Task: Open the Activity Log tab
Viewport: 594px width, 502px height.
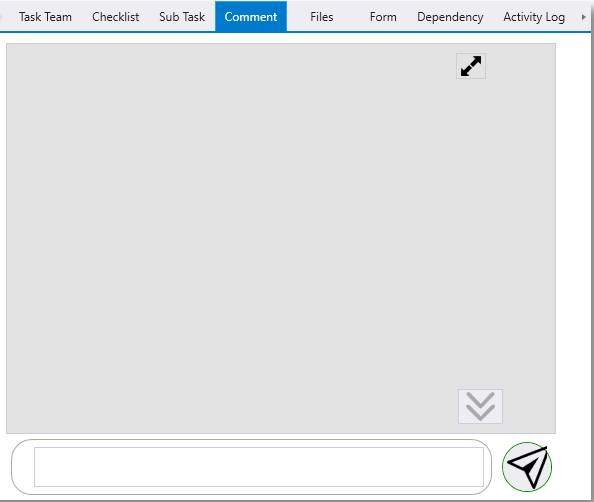Action: [x=534, y=17]
